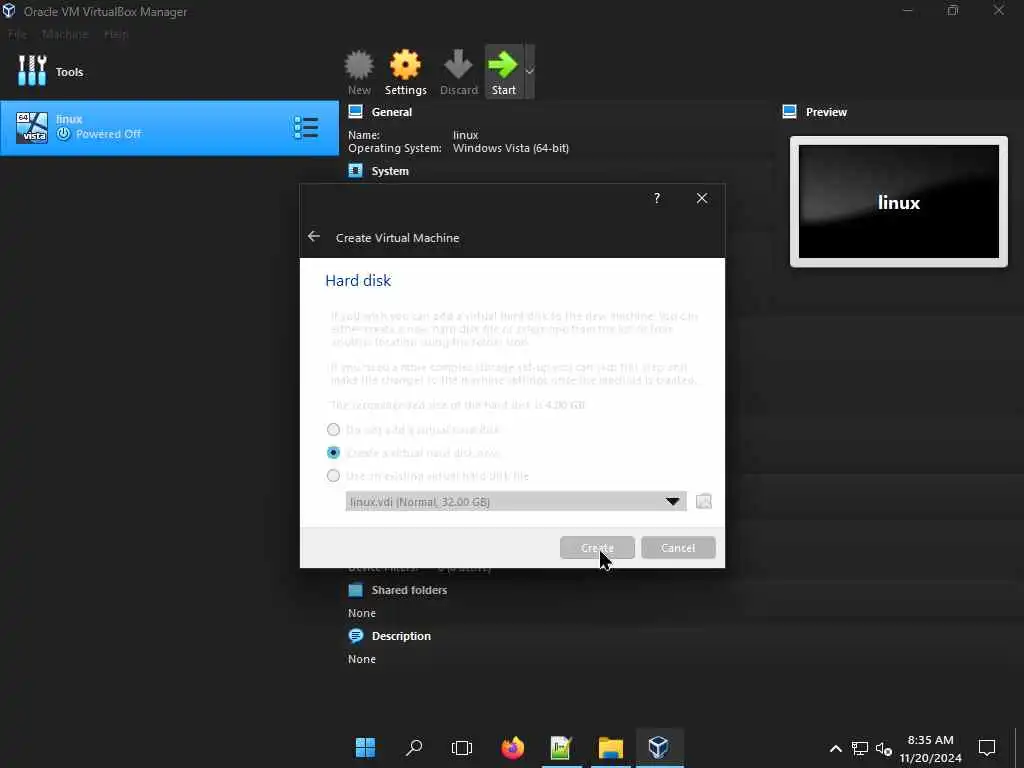
Task: Open the Tools icon in sidebar
Action: (32, 71)
